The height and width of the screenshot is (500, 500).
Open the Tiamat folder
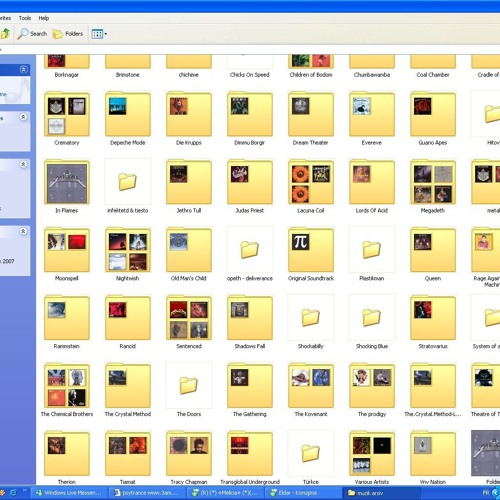coord(128,454)
